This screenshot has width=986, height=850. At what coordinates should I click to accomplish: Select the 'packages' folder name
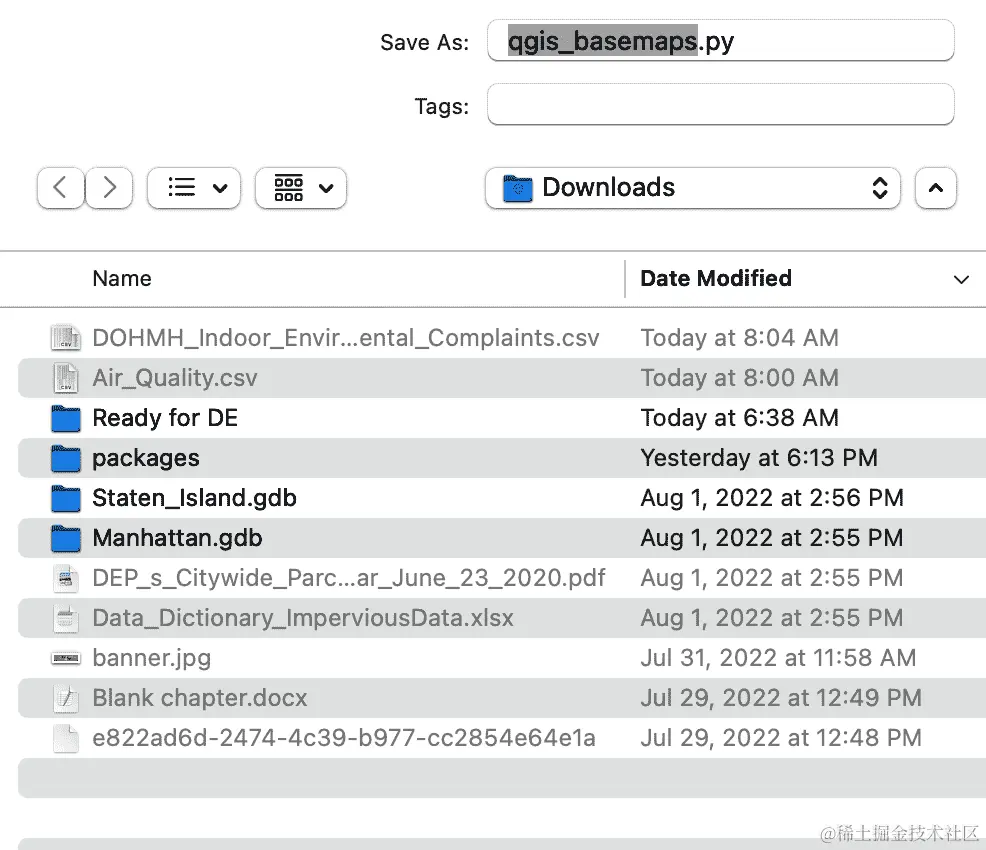tap(146, 458)
